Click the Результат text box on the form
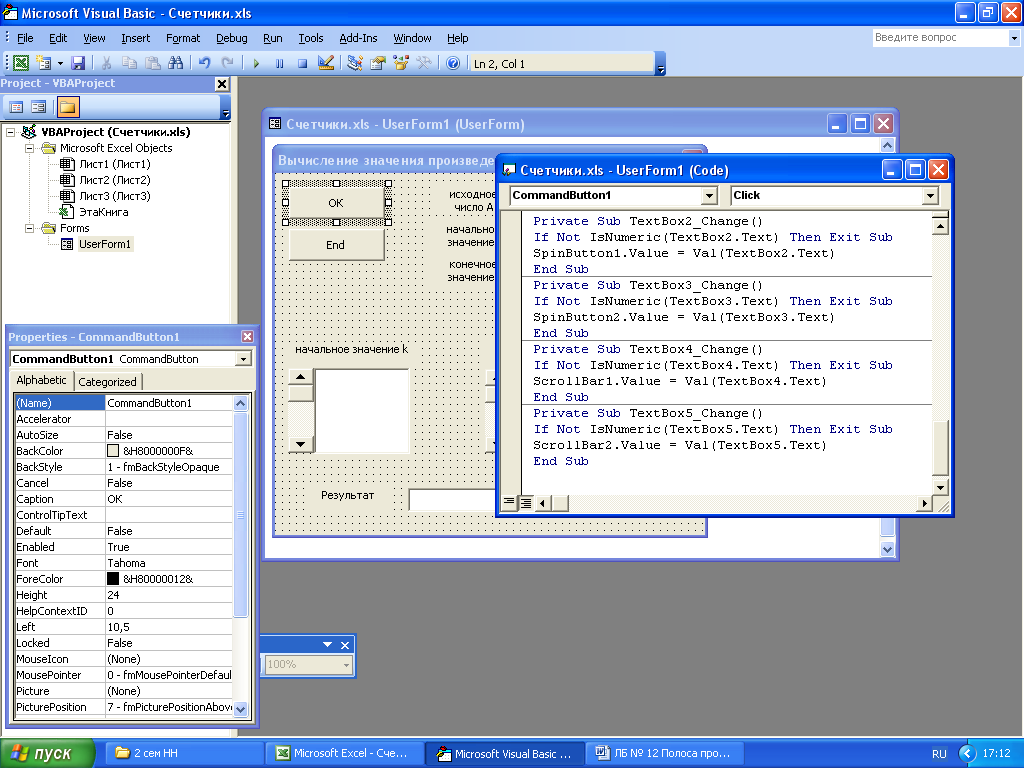Screen dimensions: 1024x768 452,500
